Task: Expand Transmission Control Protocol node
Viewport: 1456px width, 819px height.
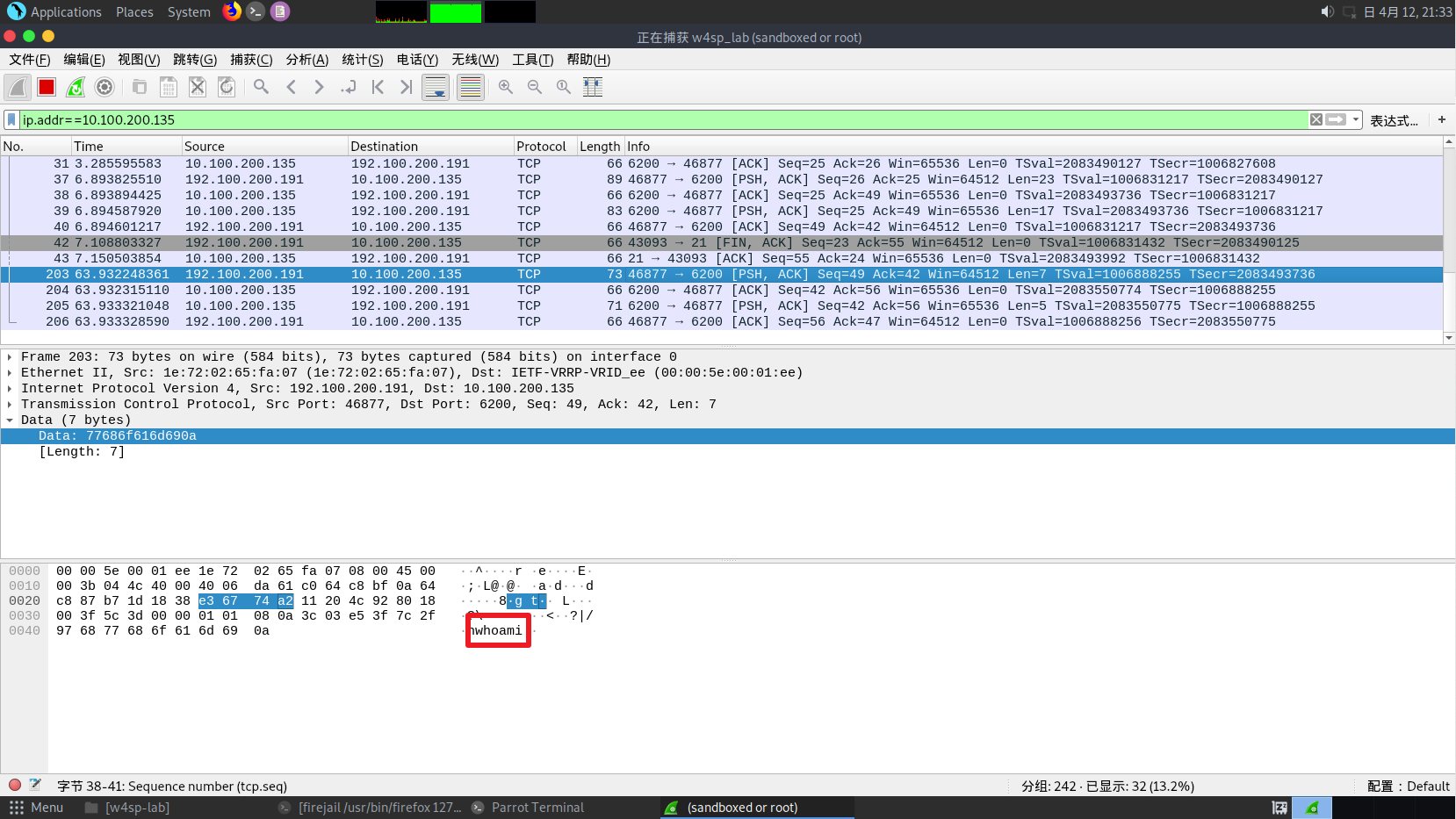Action: (10, 405)
